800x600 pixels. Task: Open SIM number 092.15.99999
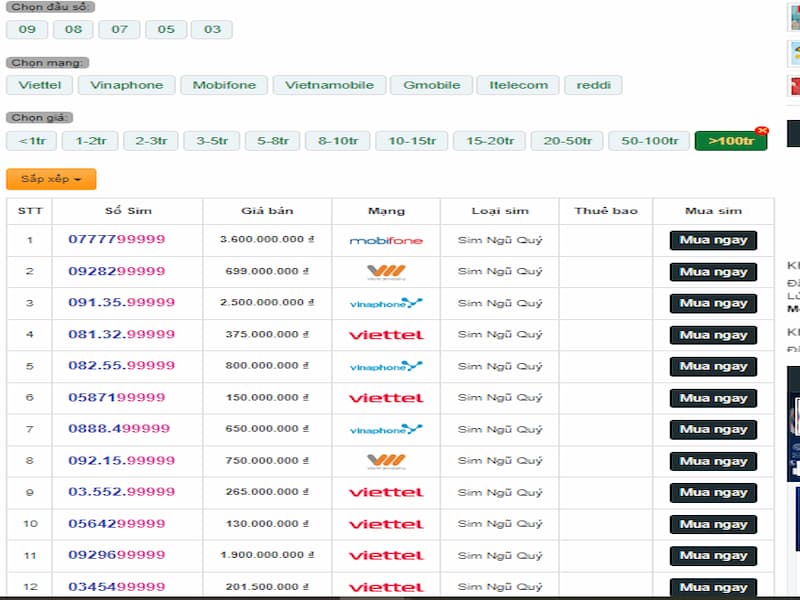click(121, 461)
